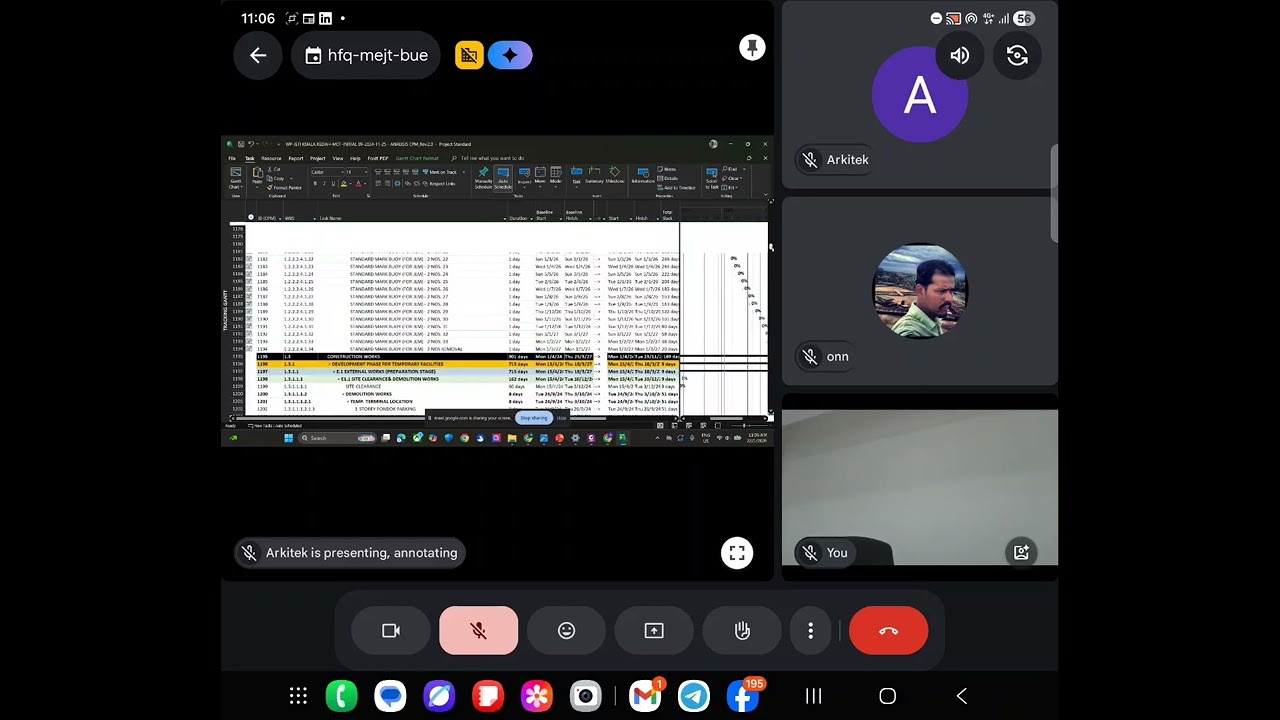
Task: Open the app drawer grid
Action: point(298,696)
